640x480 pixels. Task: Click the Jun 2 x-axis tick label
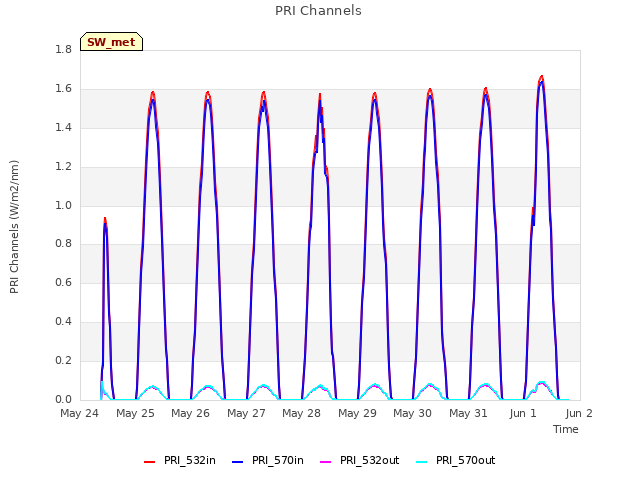click(579, 413)
